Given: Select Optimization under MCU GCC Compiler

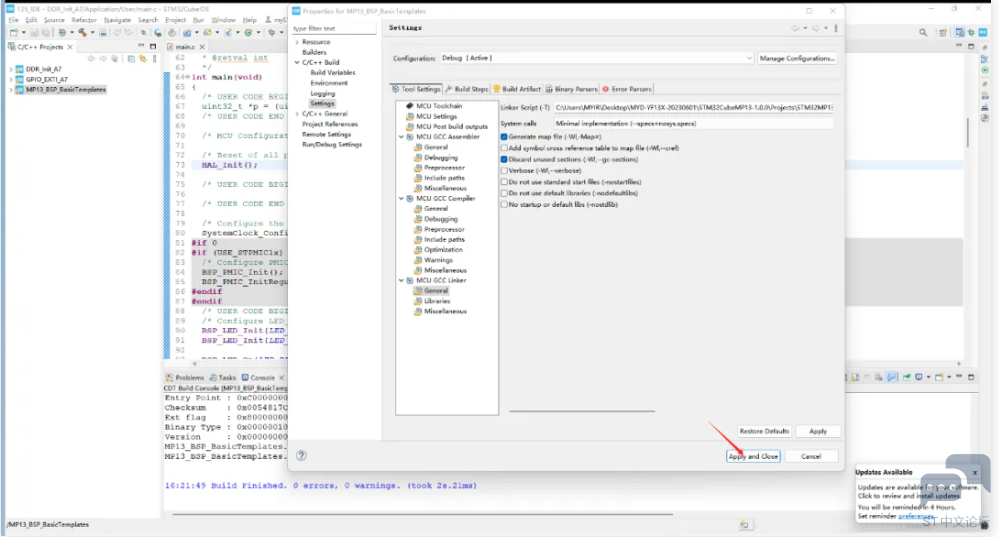Looking at the screenshot, I should click(443, 250).
